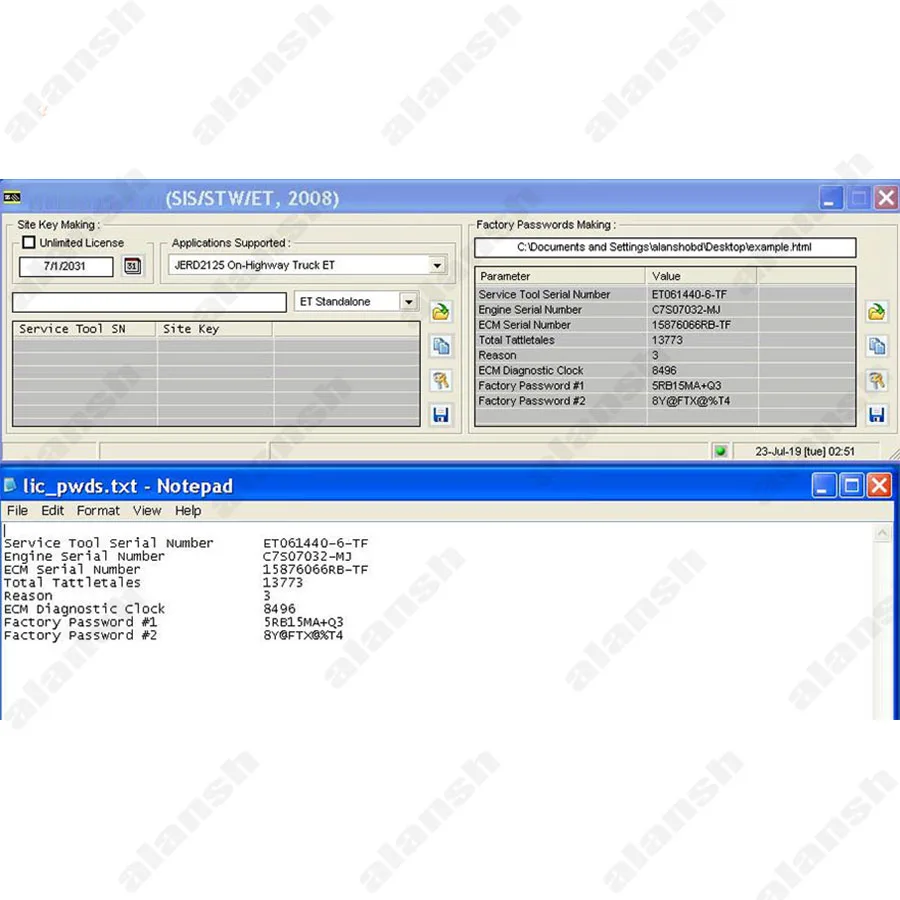Expand the Applications Supported dropdown
The image size is (900, 900).
pyautogui.click(x=437, y=265)
